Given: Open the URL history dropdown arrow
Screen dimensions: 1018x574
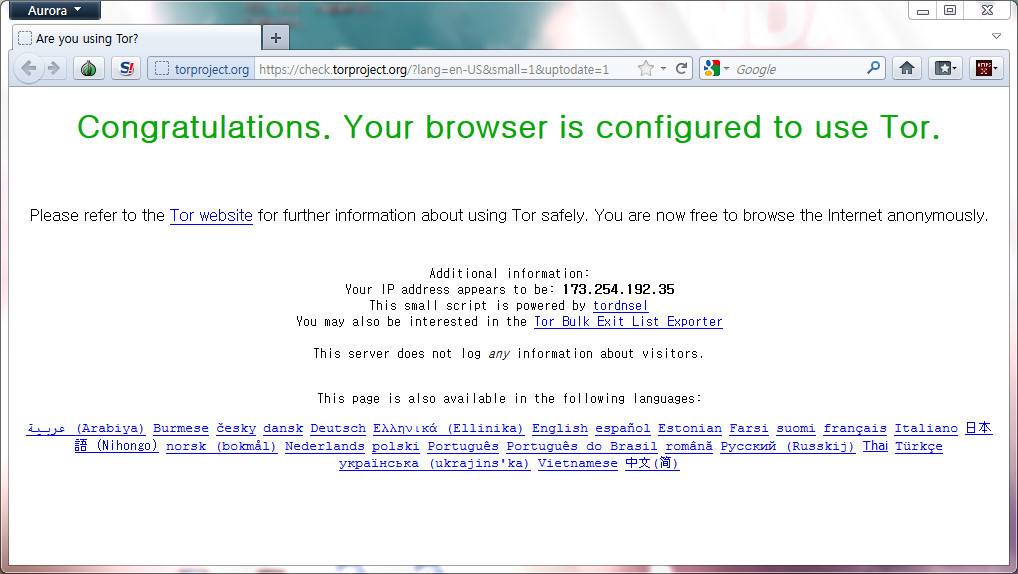Looking at the screenshot, I should point(664,68).
